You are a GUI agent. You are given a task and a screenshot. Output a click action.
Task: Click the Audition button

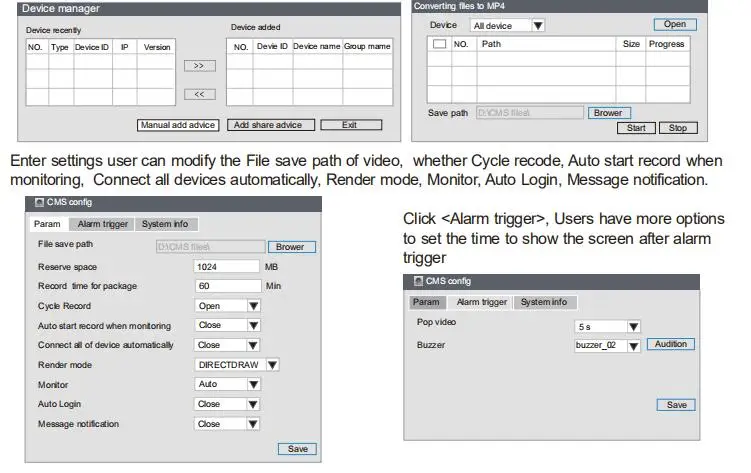(x=671, y=344)
